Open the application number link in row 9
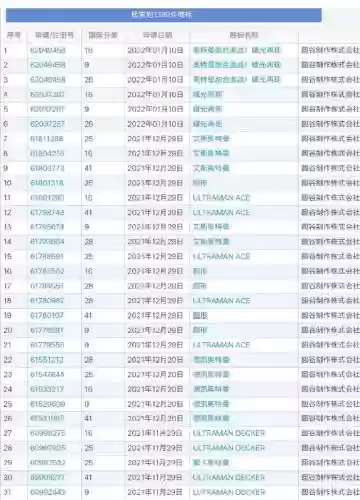This screenshot has height=500, width=360. tap(47, 168)
